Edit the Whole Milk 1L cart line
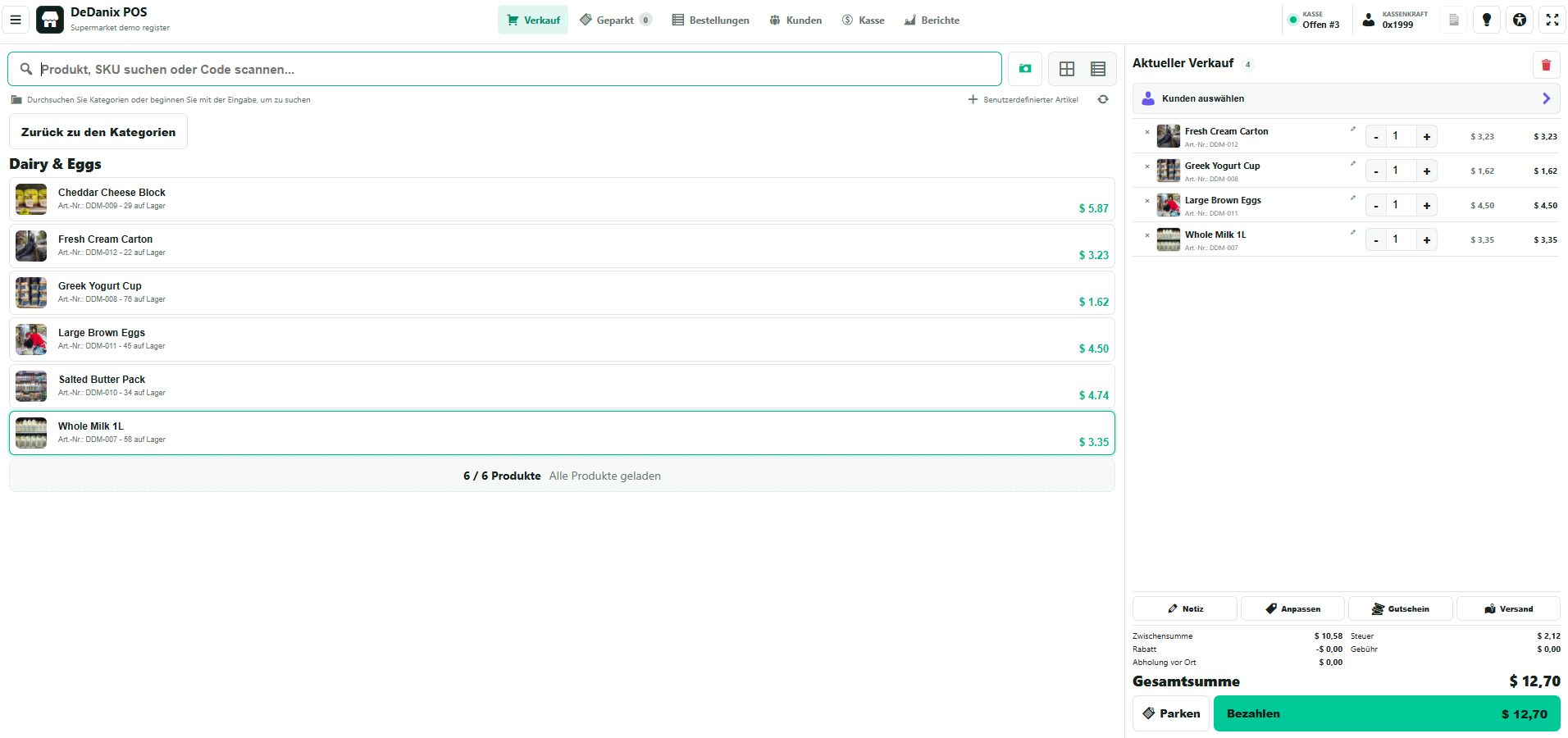Image resolution: width=1568 pixels, height=738 pixels. point(1353,232)
